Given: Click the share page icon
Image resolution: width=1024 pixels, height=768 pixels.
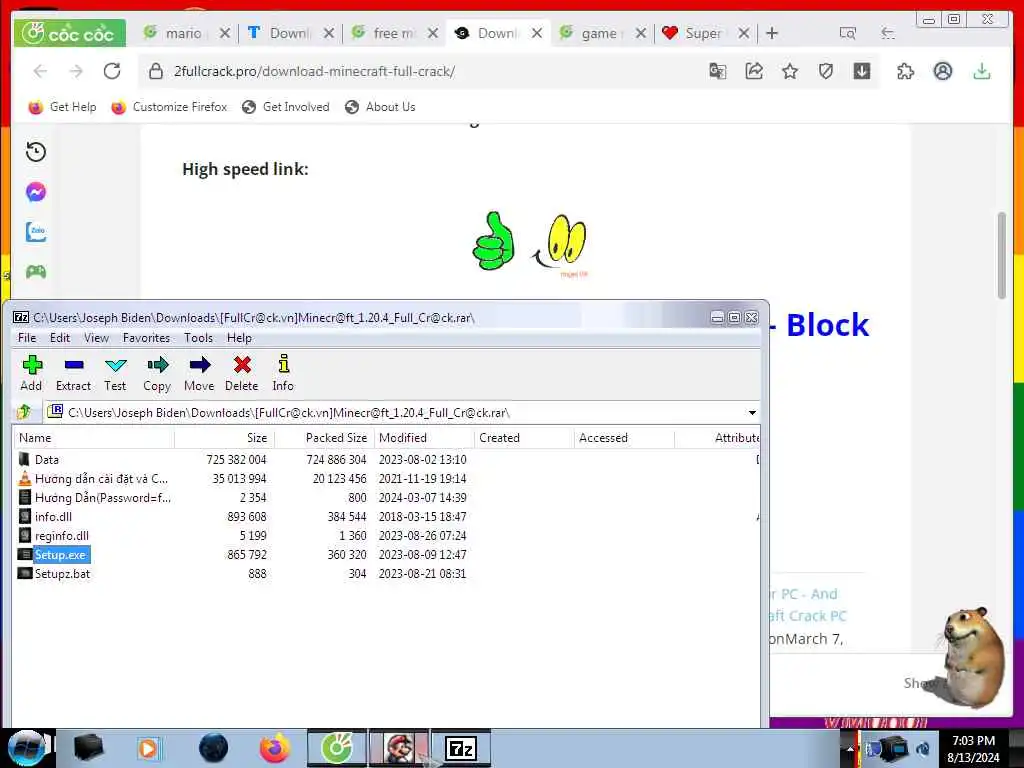Looking at the screenshot, I should (x=754, y=71).
